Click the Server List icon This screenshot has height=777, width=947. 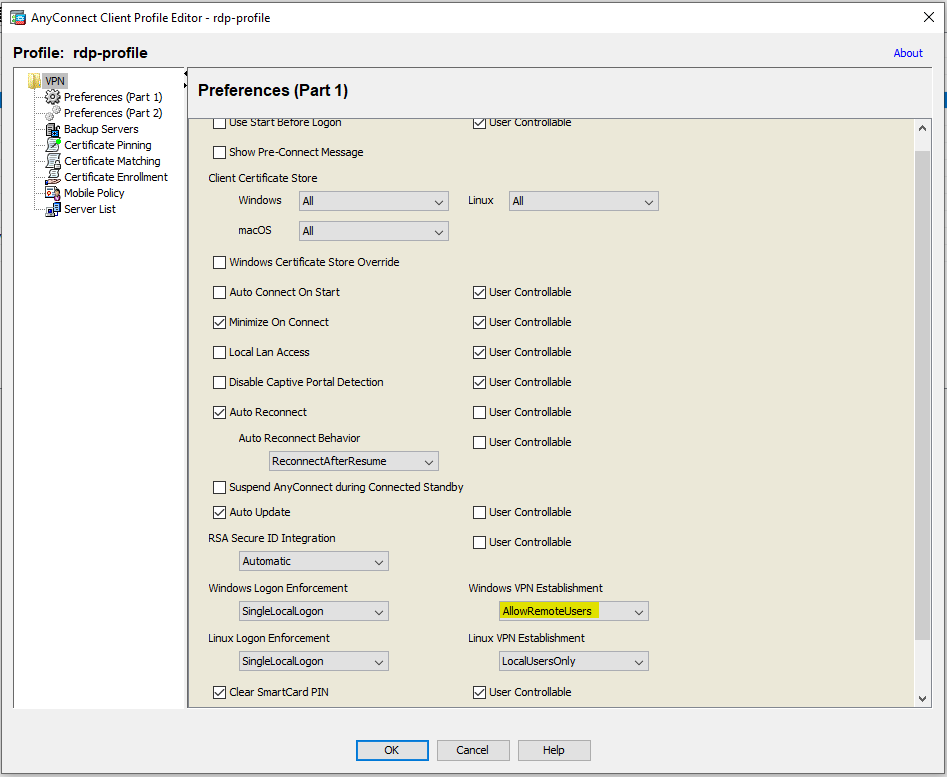click(53, 209)
